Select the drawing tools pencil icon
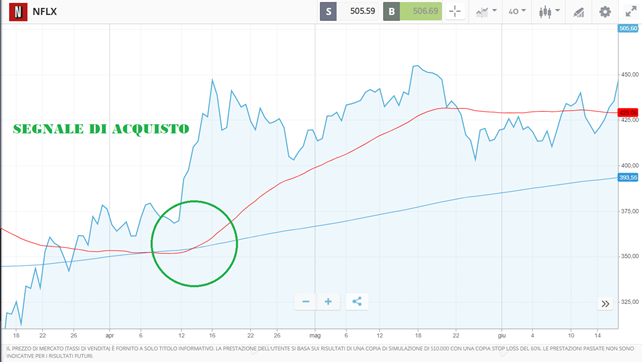The height and width of the screenshot is (362, 642). click(x=579, y=12)
